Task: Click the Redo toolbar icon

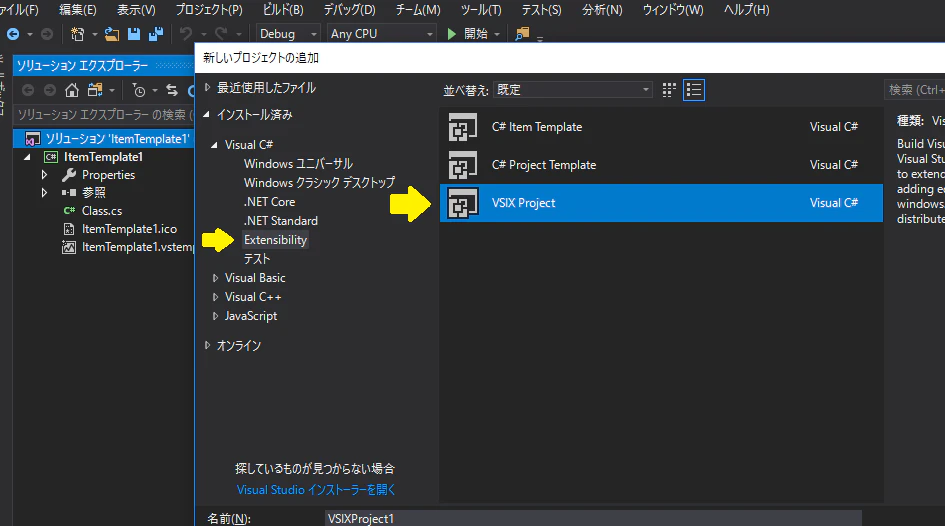Action: pyautogui.click(x=221, y=34)
